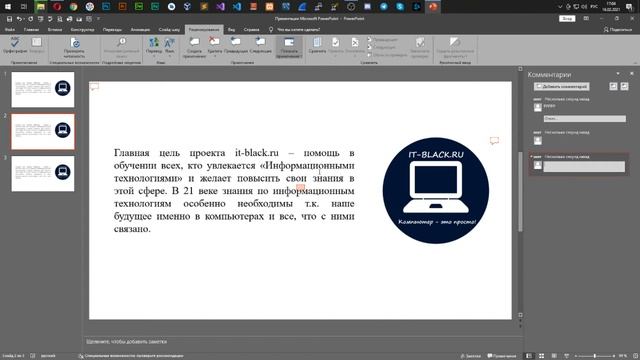640x360 pixels.
Task: Go to the Next comment button
Action: (x=260, y=45)
